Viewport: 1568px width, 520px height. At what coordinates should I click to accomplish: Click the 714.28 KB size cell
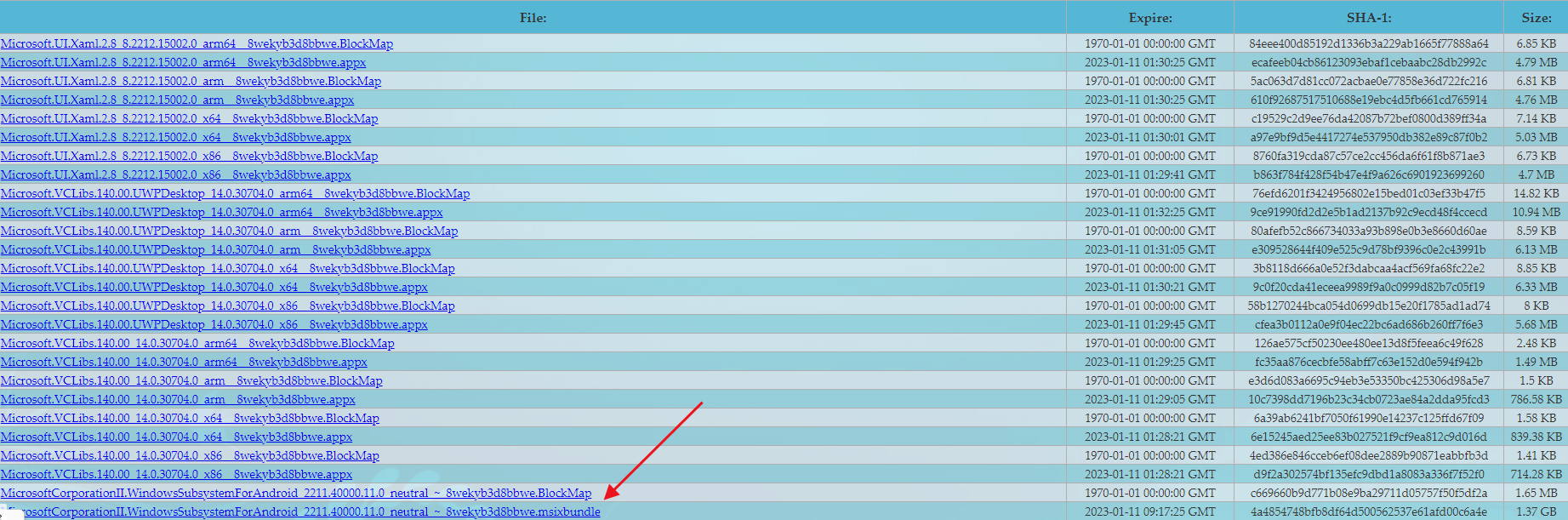click(x=1537, y=474)
